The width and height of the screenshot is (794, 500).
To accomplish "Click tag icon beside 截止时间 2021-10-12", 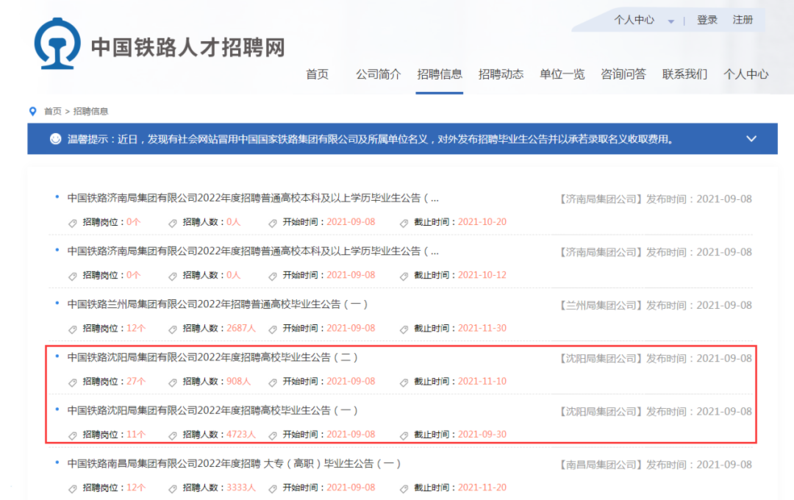I will click(x=404, y=277).
